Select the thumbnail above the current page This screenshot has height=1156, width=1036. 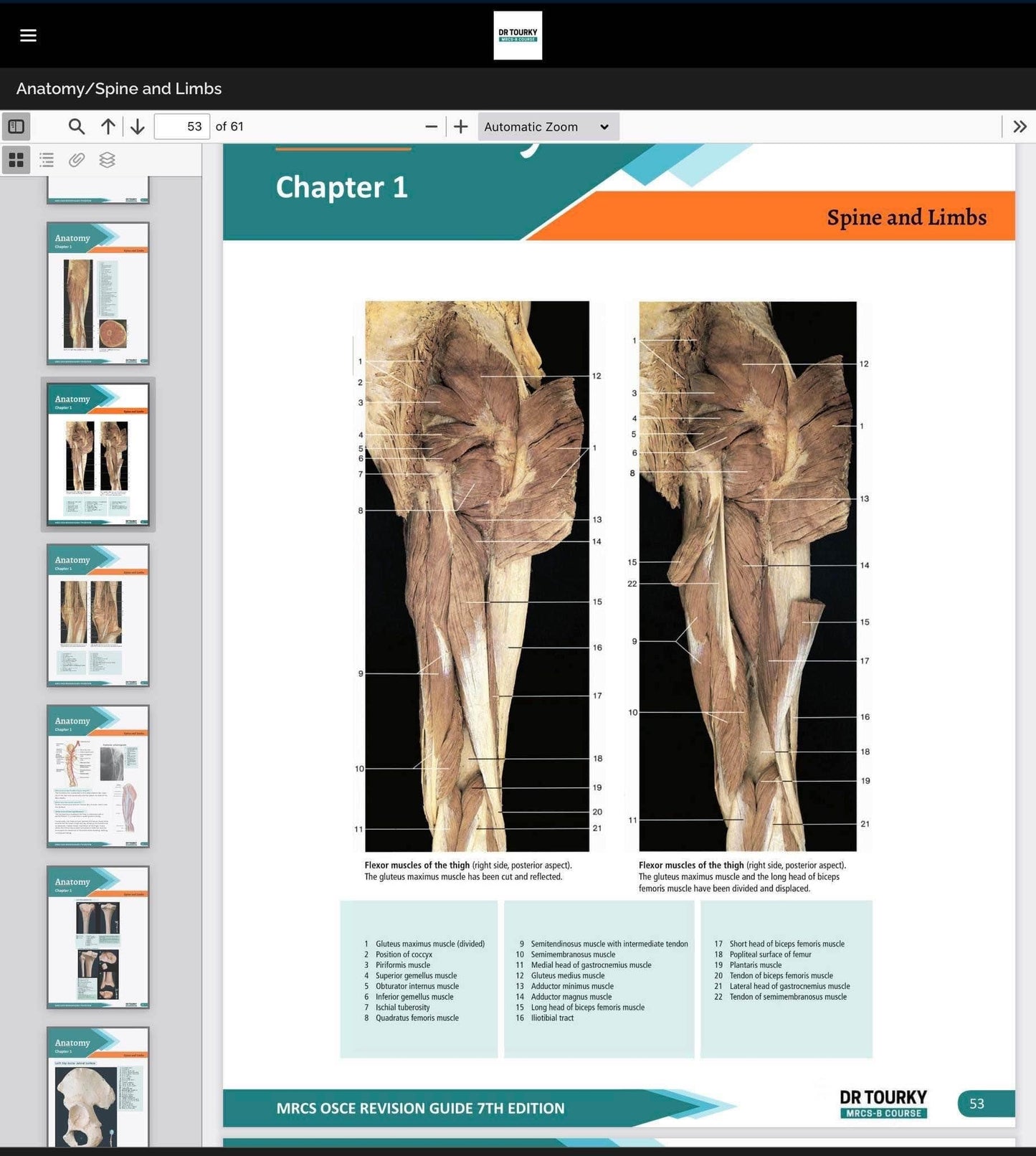(98, 293)
